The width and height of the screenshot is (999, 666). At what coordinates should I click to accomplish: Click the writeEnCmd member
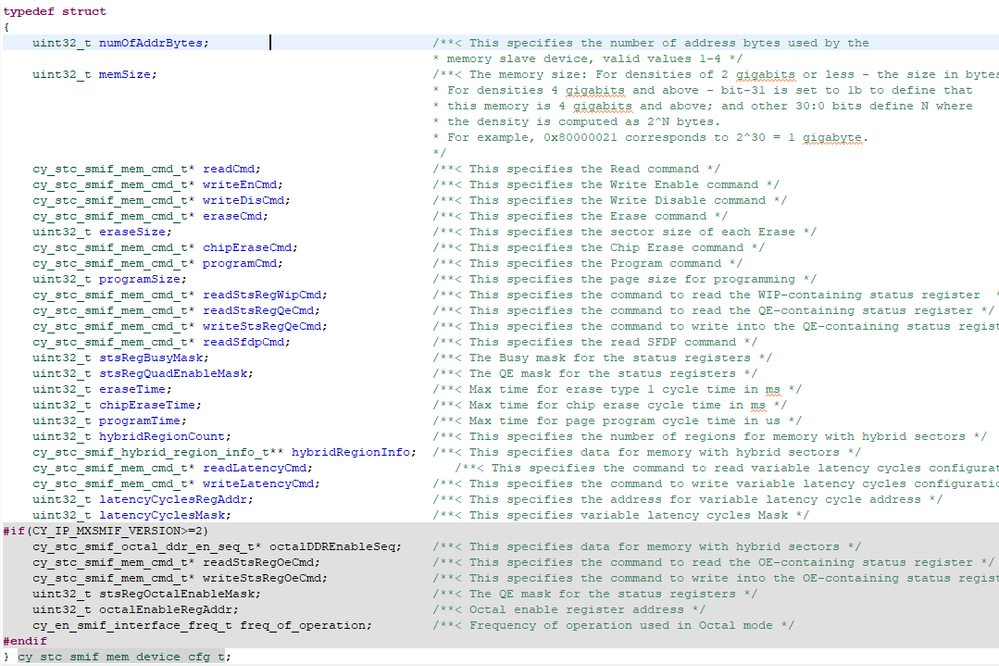click(240, 185)
